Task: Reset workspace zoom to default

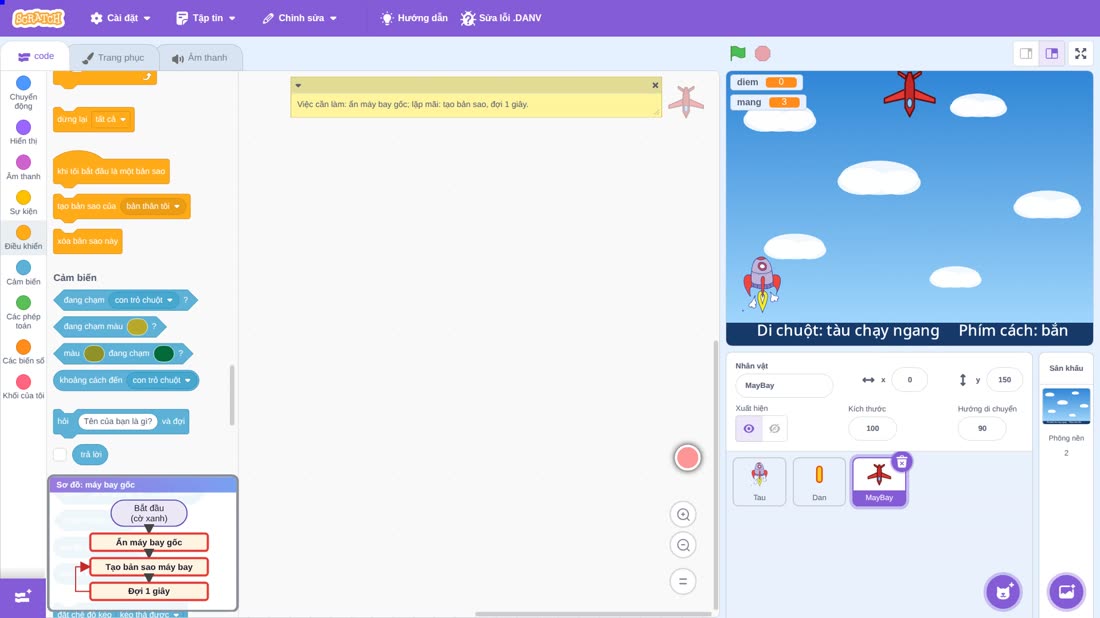Action: pyautogui.click(x=683, y=581)
